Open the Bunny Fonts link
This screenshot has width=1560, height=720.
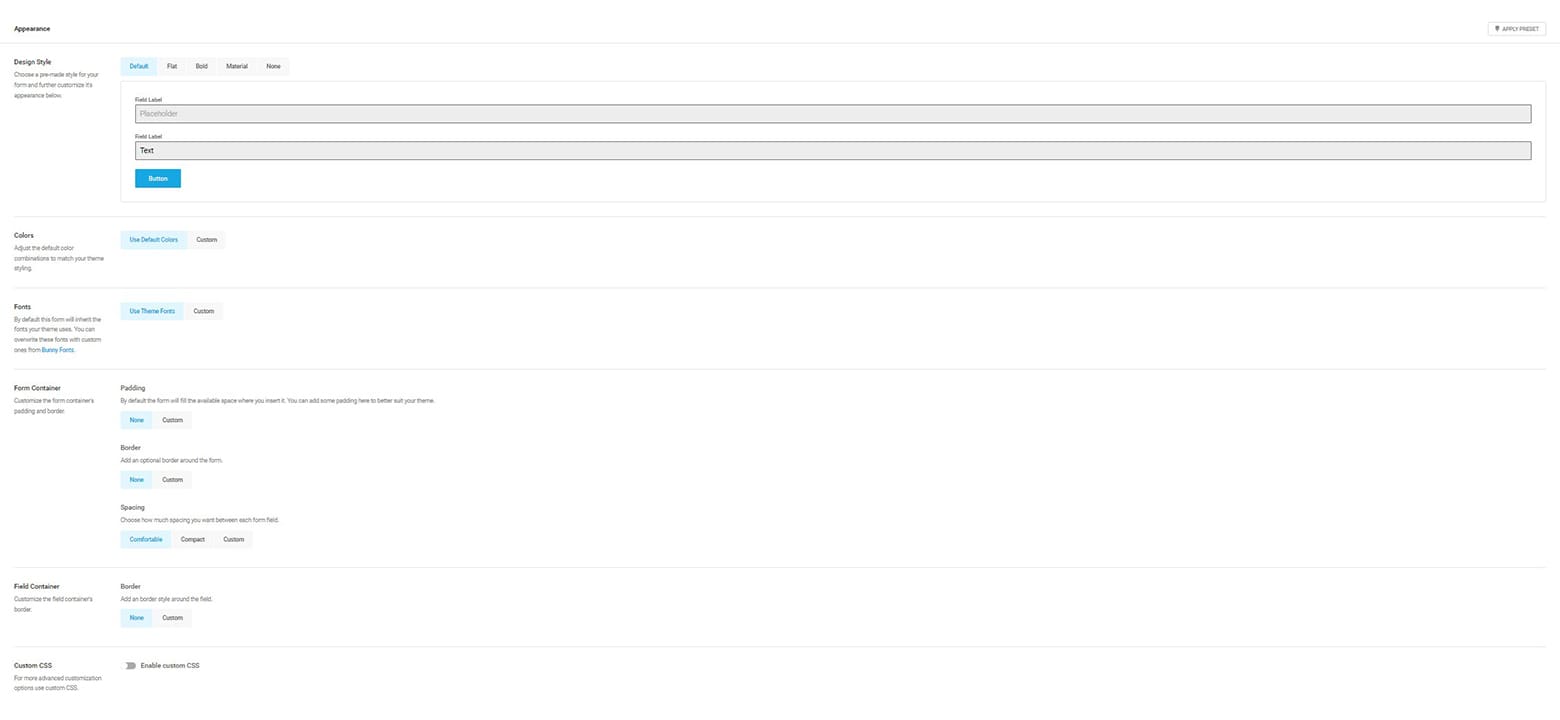coord(57,349)
